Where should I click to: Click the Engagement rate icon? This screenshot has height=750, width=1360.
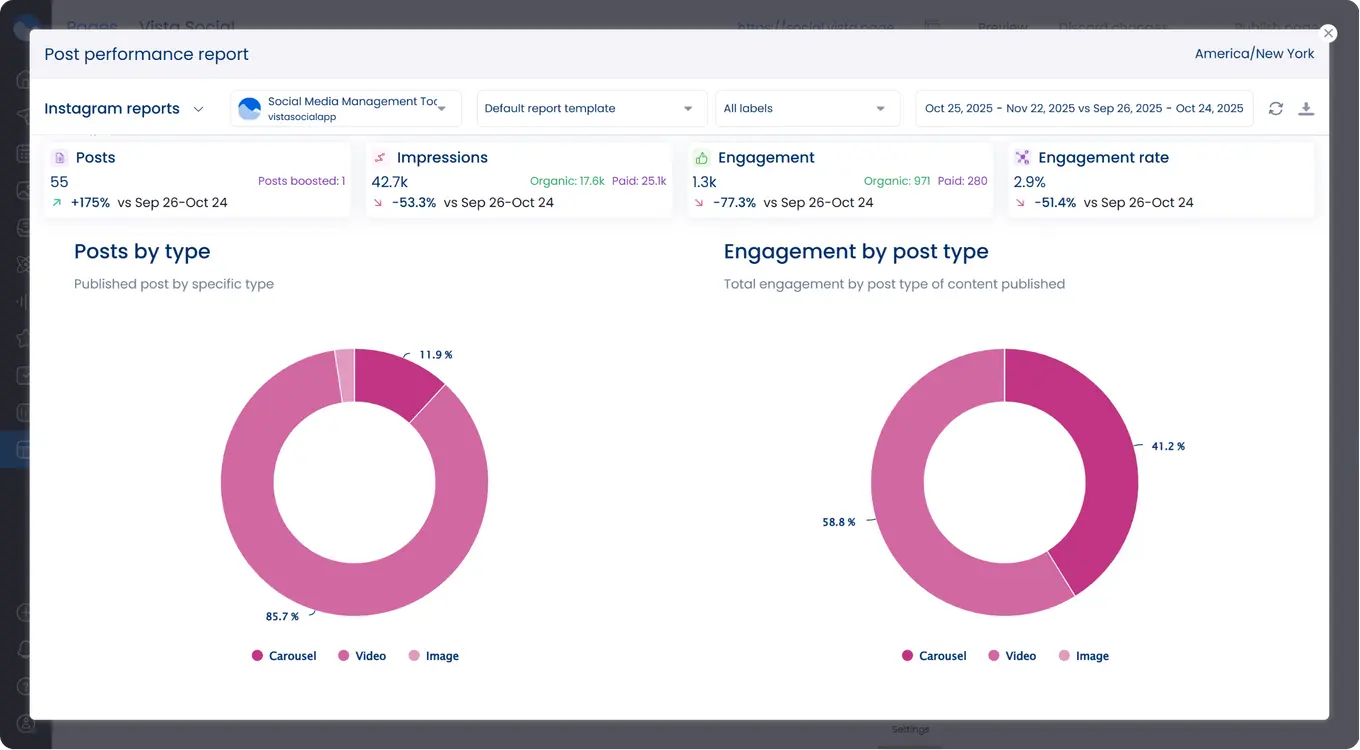tap(1022, 158)
